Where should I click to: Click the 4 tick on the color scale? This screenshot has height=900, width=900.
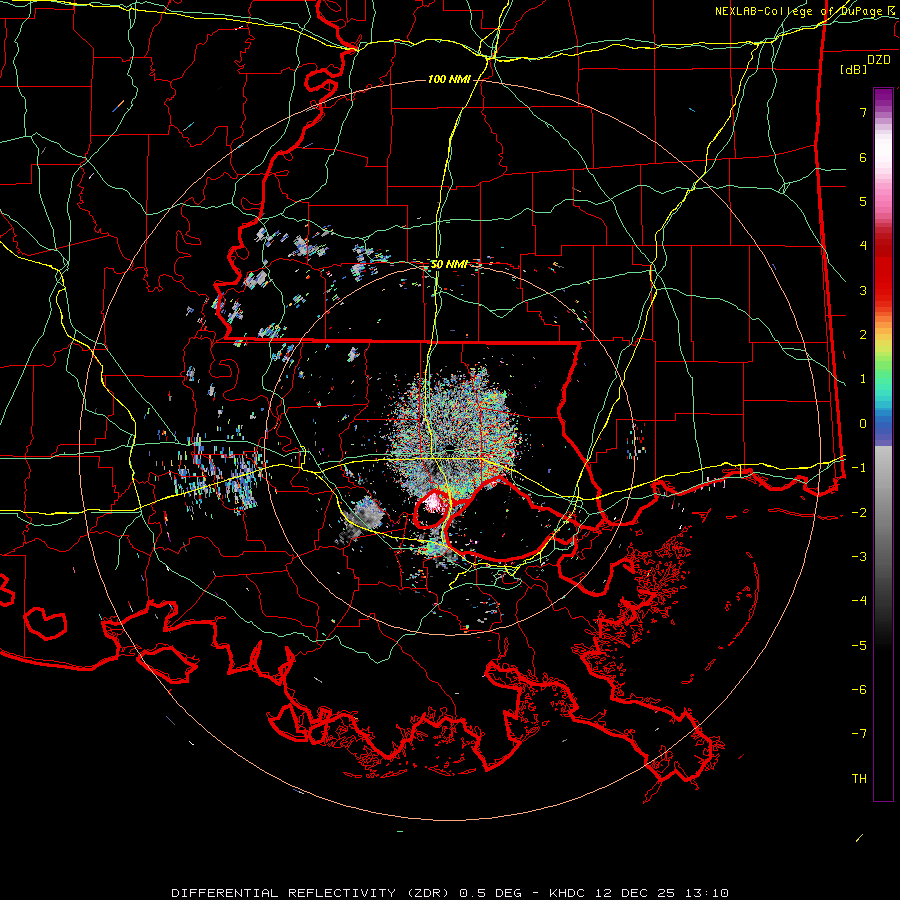pos(863,246)
